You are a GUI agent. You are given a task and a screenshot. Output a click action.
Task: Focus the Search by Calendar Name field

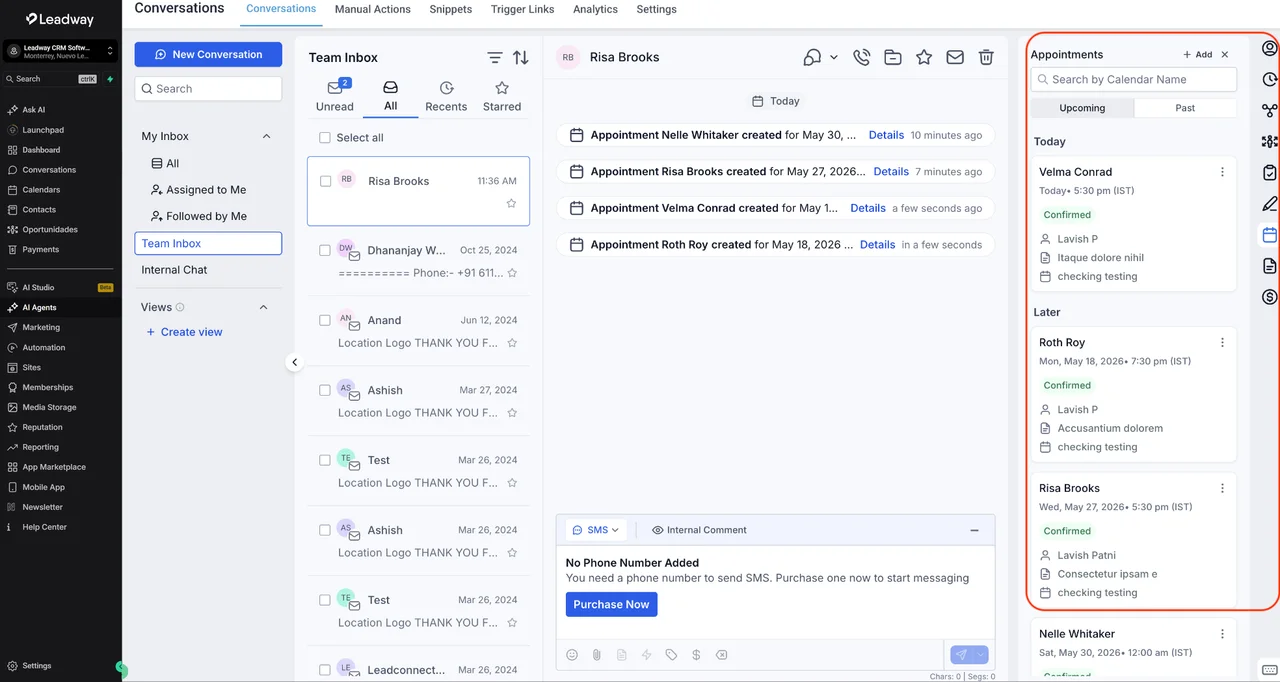(1134, 79)
